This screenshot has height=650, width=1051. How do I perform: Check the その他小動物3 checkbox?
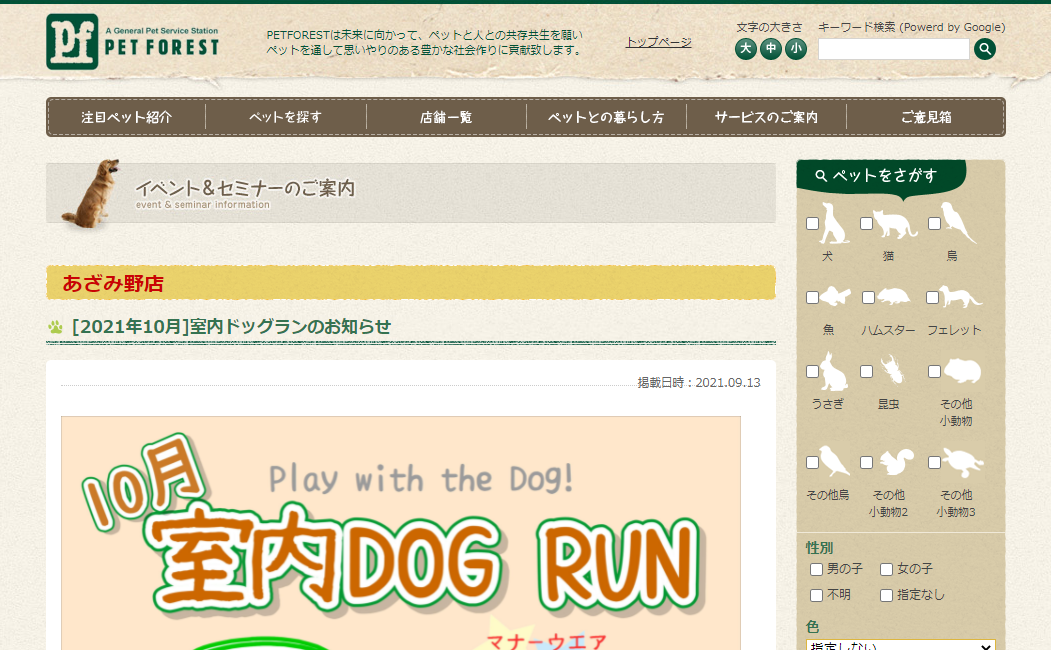point(934,462)
